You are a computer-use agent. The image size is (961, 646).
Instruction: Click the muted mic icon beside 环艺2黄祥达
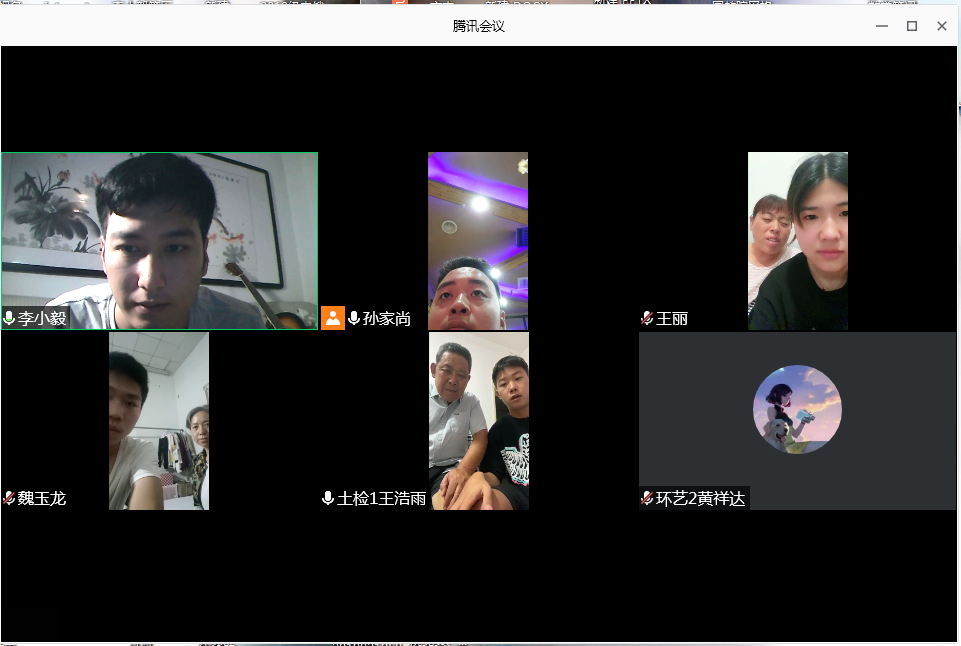647,498
